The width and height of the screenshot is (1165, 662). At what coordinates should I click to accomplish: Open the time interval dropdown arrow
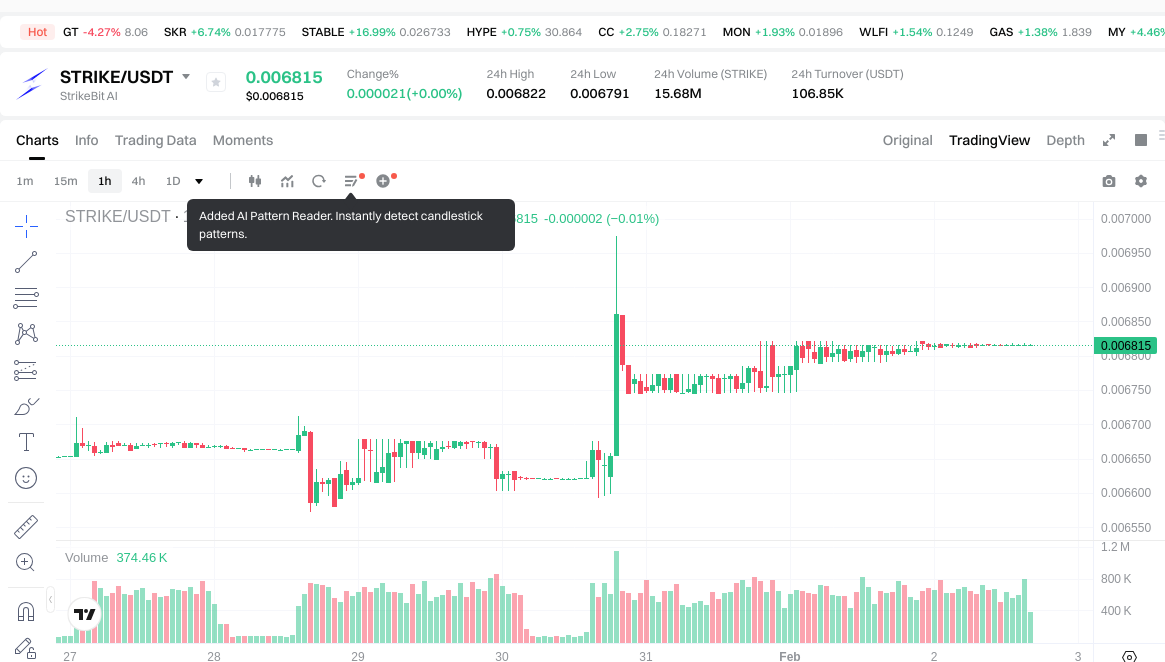(x=199, y=181)
